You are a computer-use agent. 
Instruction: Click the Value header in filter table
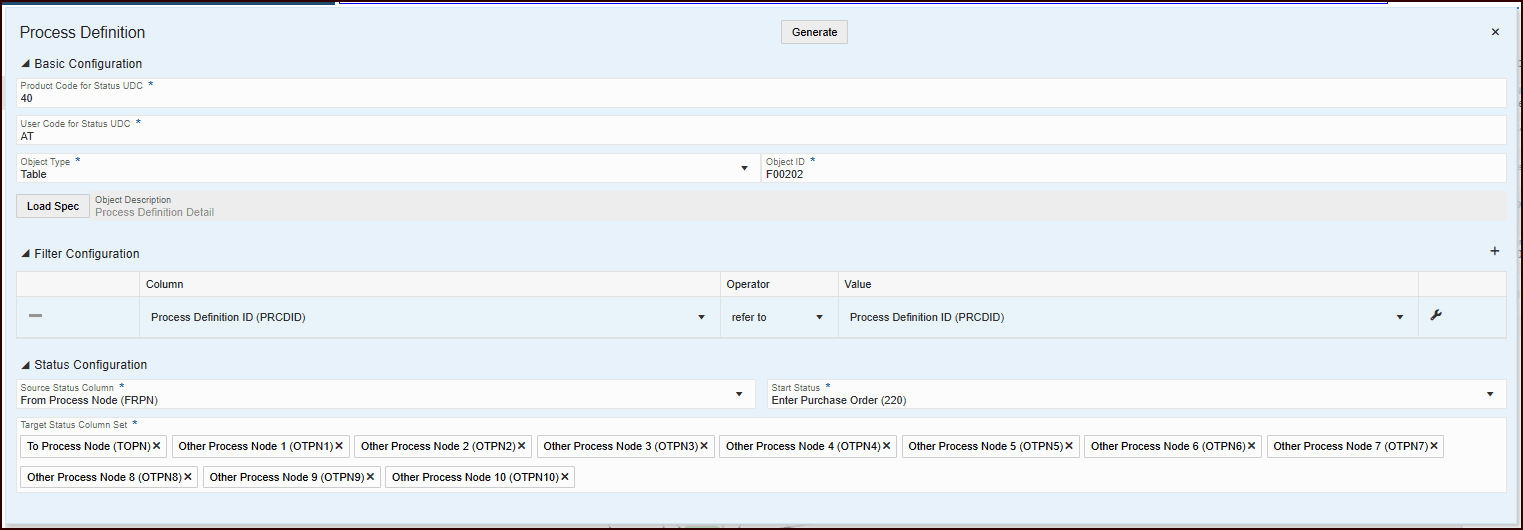(x=858, y=284)
